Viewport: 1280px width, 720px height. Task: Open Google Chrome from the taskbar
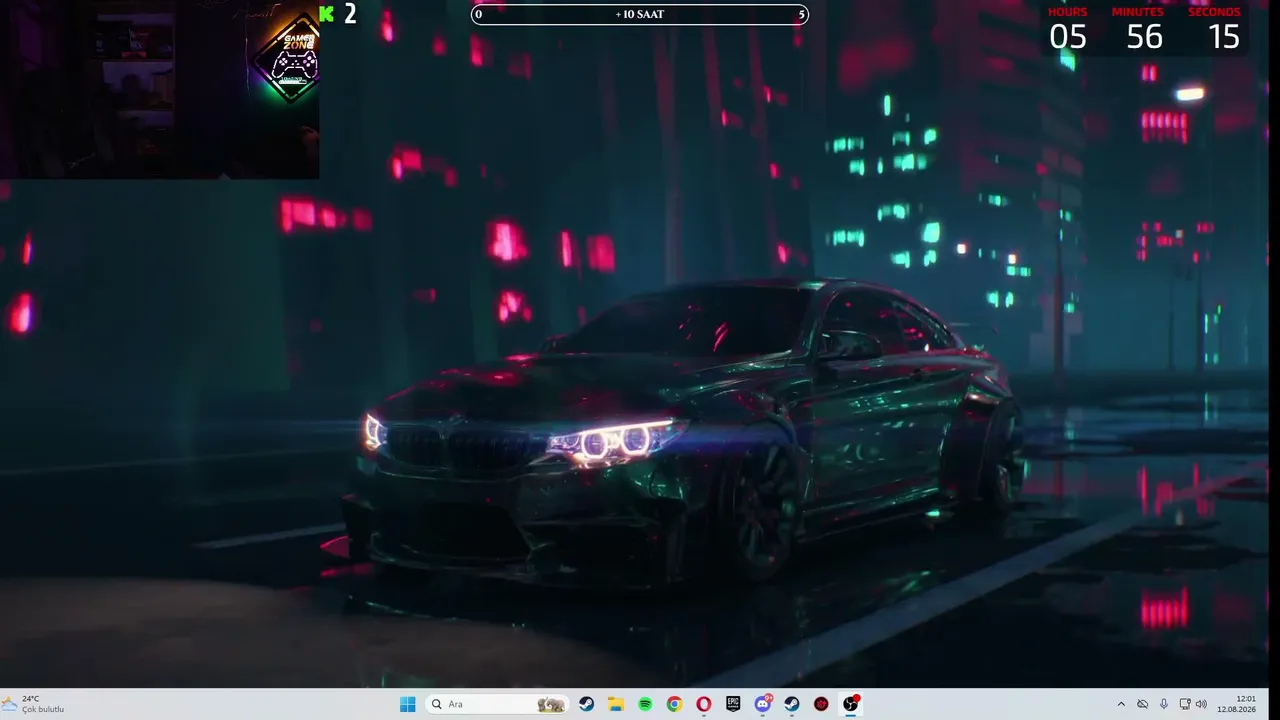pyautogui.click(x=675, y=704)
